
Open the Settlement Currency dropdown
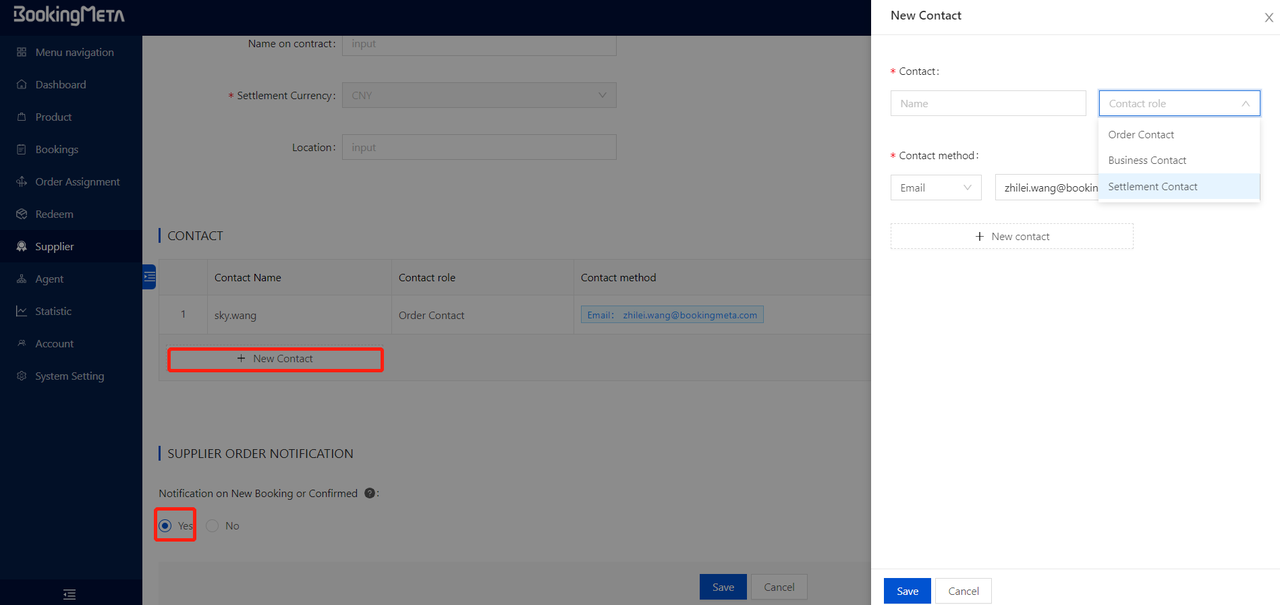[x=479, y=96]
